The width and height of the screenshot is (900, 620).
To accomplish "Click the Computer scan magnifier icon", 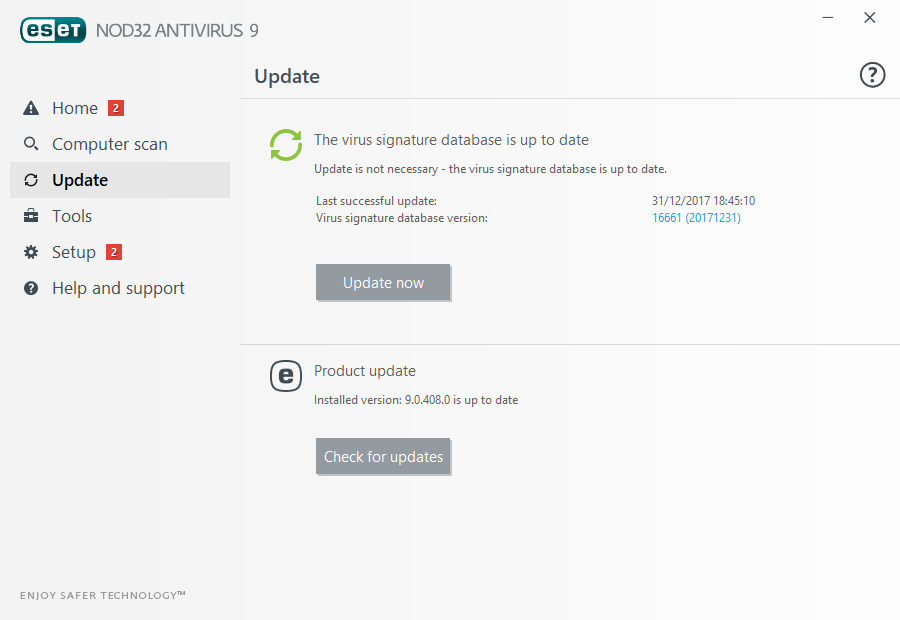I will click(x=31, y=144).
